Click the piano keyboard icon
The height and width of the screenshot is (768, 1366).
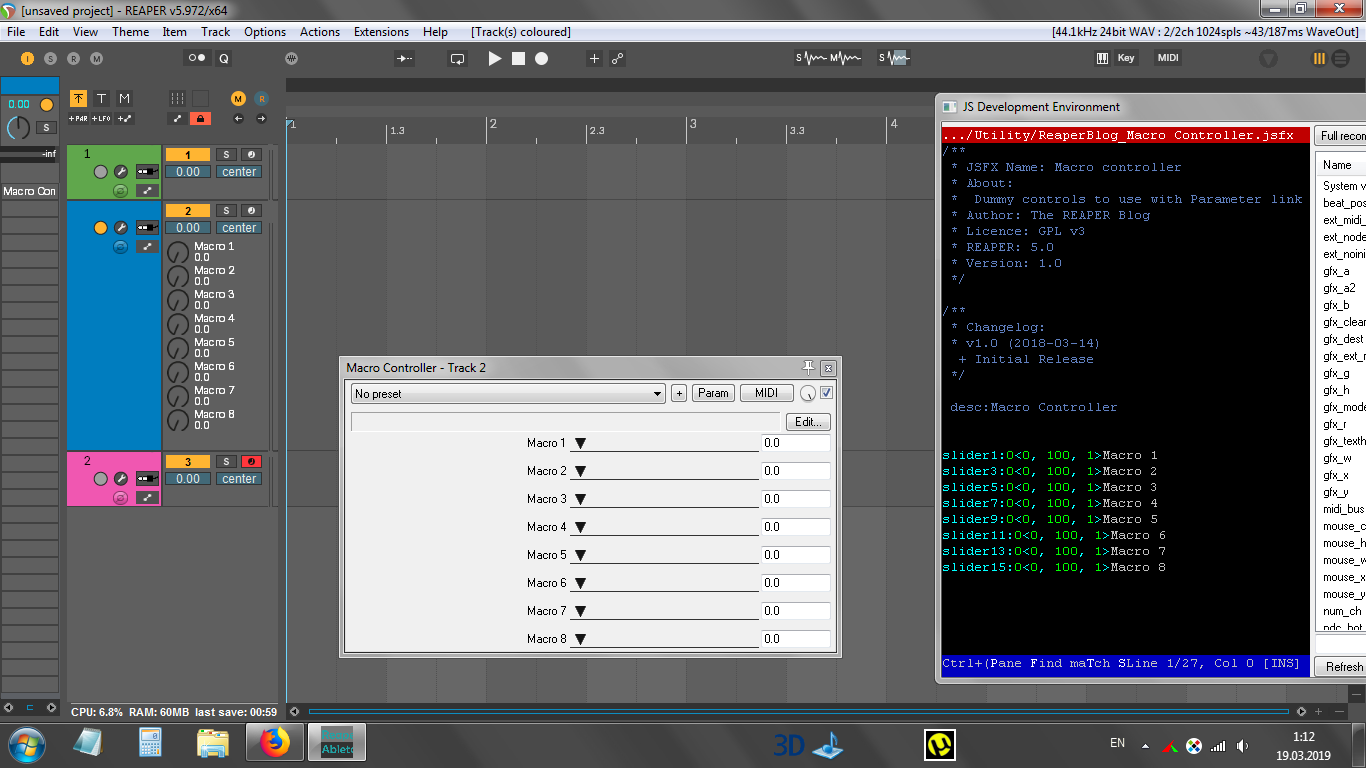coord(1102,58)
